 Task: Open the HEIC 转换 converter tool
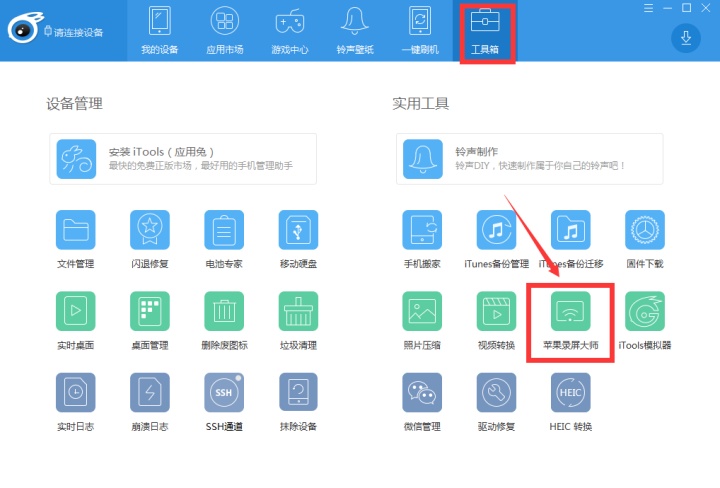(571, 393)
